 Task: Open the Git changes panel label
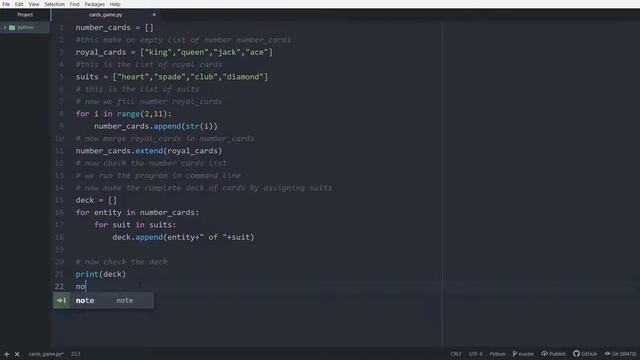tap(624, 354)
